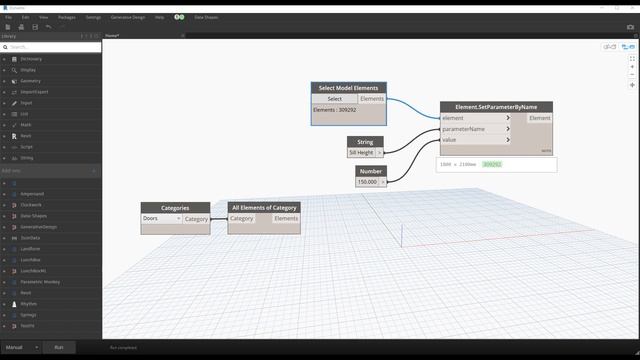Click the Zoom to fit canvas icon

pyautogui.click(x=632, y=59)
